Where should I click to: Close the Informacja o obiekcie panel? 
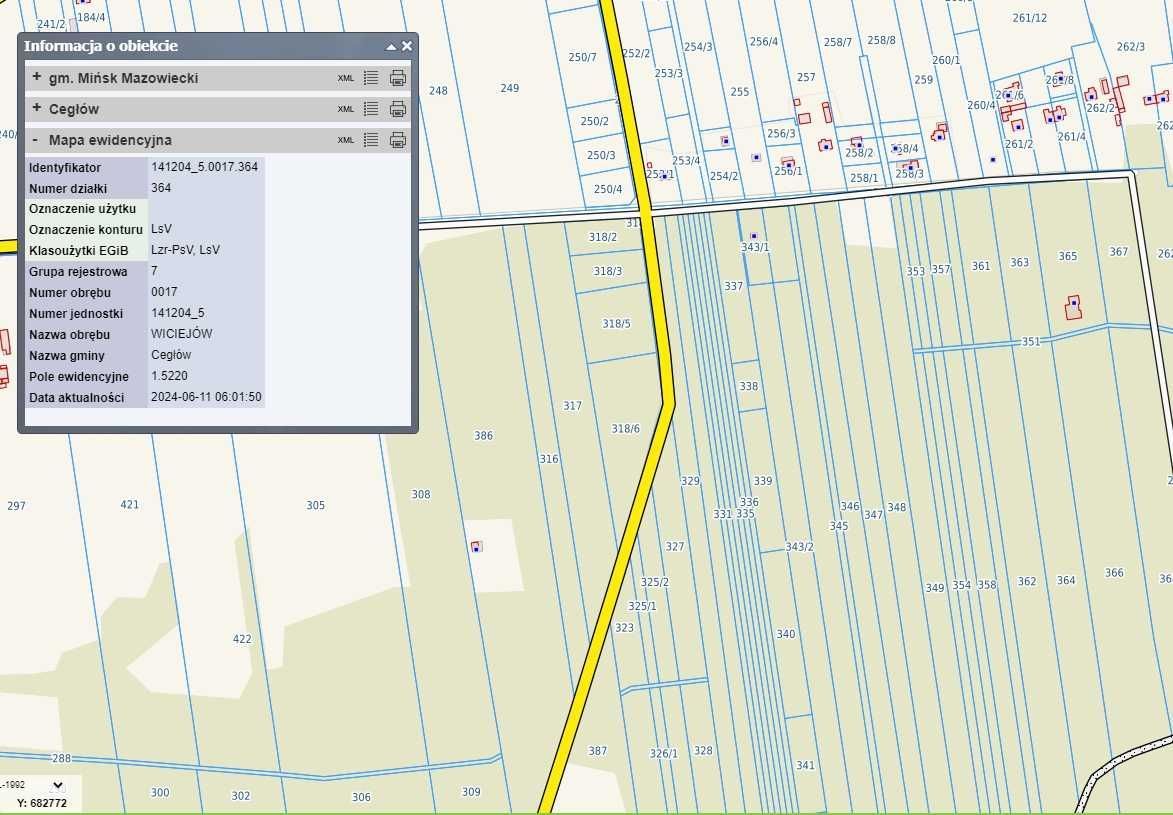click(407, 46)
